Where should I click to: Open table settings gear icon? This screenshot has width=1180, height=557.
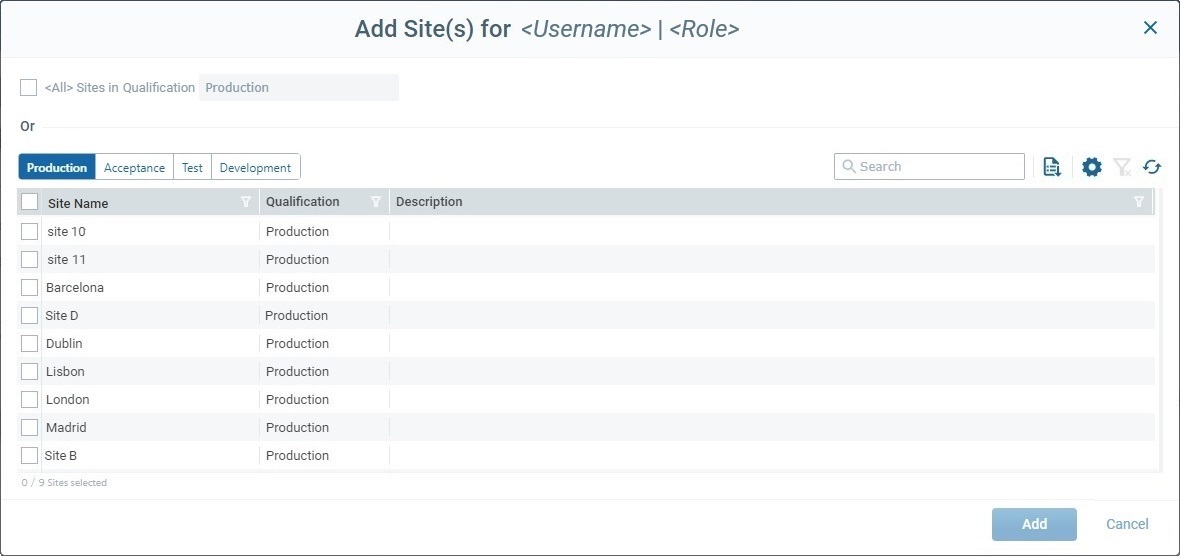(1092, 167)
